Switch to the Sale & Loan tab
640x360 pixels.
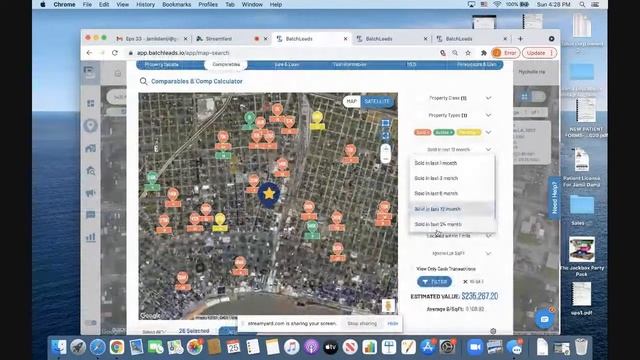coord(287,64)
